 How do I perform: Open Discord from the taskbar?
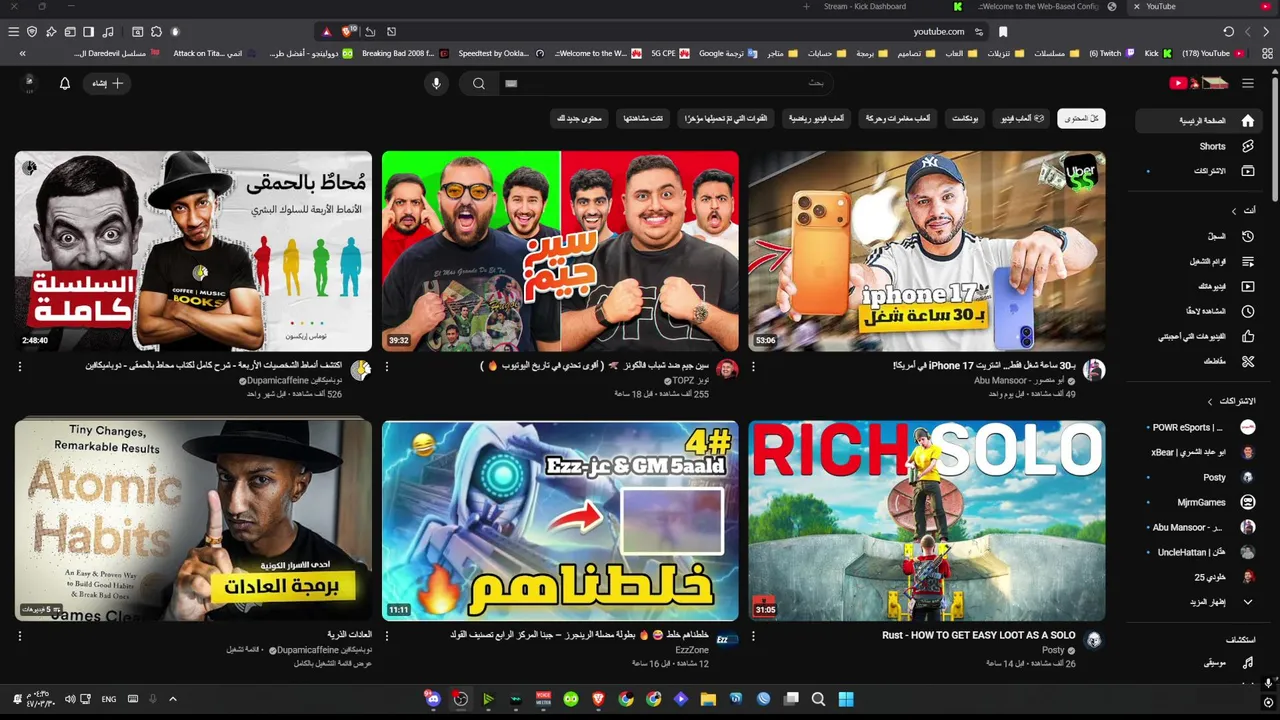point(433,699)
